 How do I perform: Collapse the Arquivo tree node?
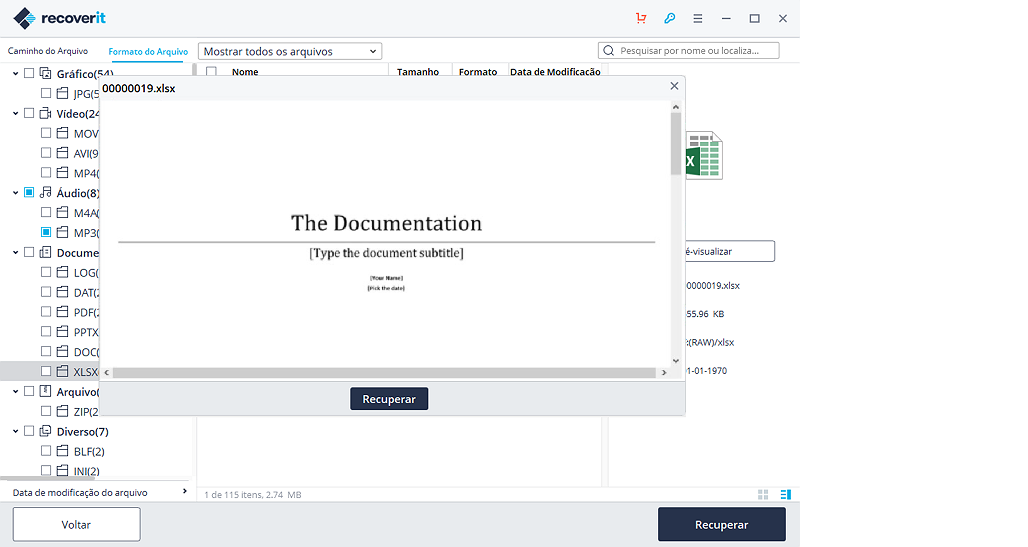tap(15, 392)
